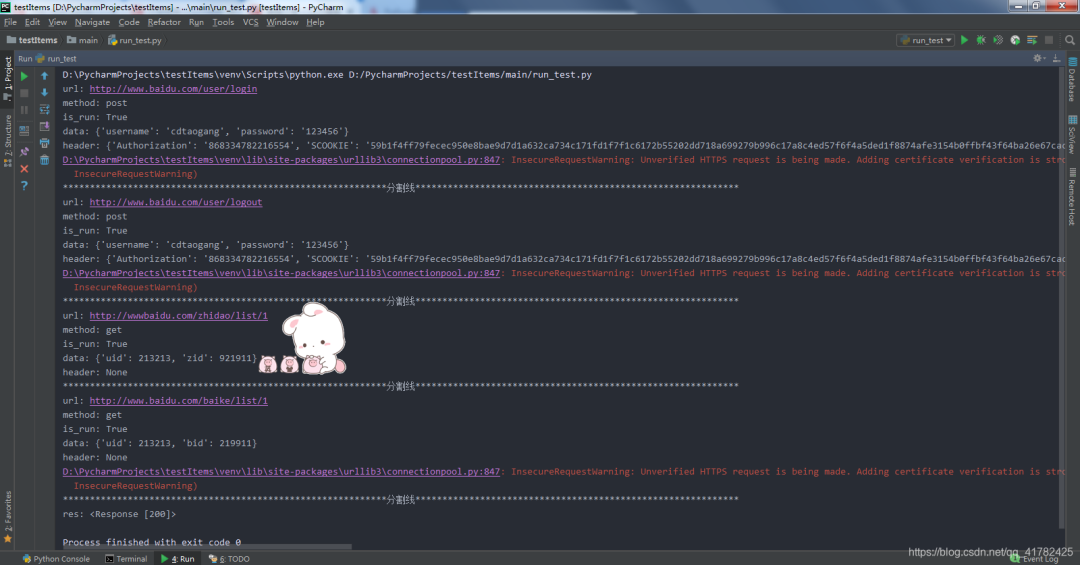The height and width of the screenshot is (565, 1080).
Task: Close the Run tab with red X
Action: click(24, 169)
